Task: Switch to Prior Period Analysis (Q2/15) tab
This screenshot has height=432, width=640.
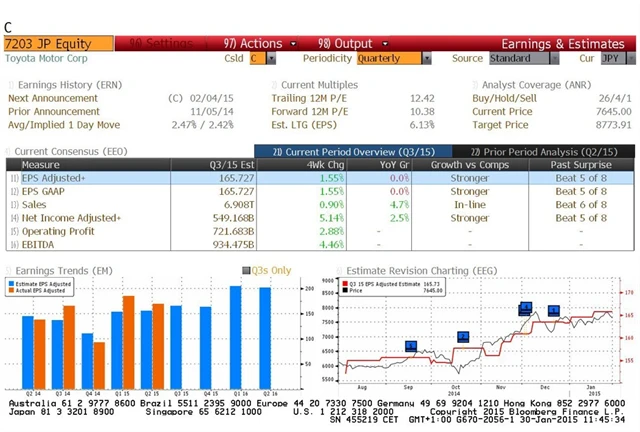Action: (x=543, y=152)
